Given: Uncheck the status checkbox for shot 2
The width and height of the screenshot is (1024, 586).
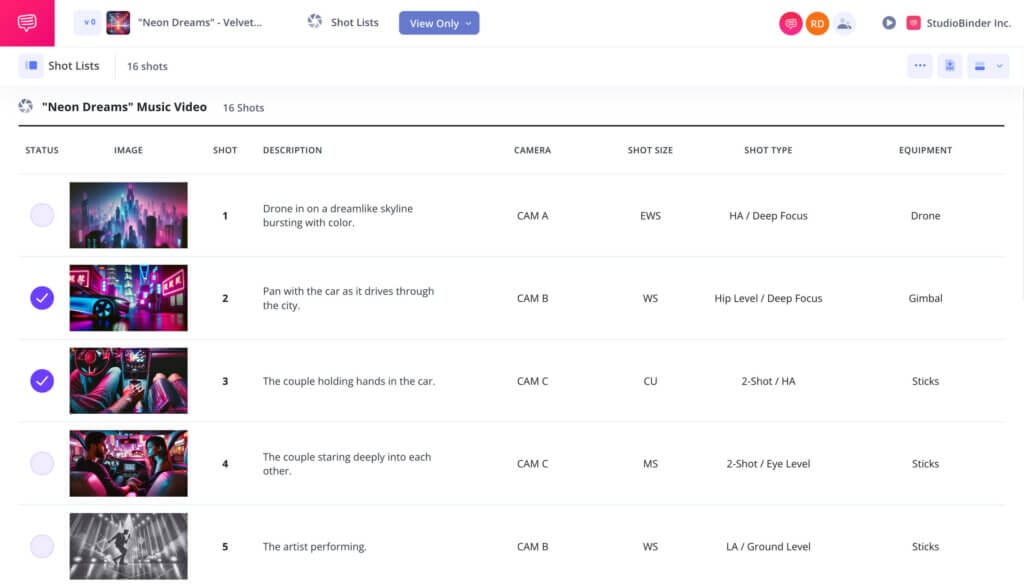Looking at the screenshot, I should (41, 297).
